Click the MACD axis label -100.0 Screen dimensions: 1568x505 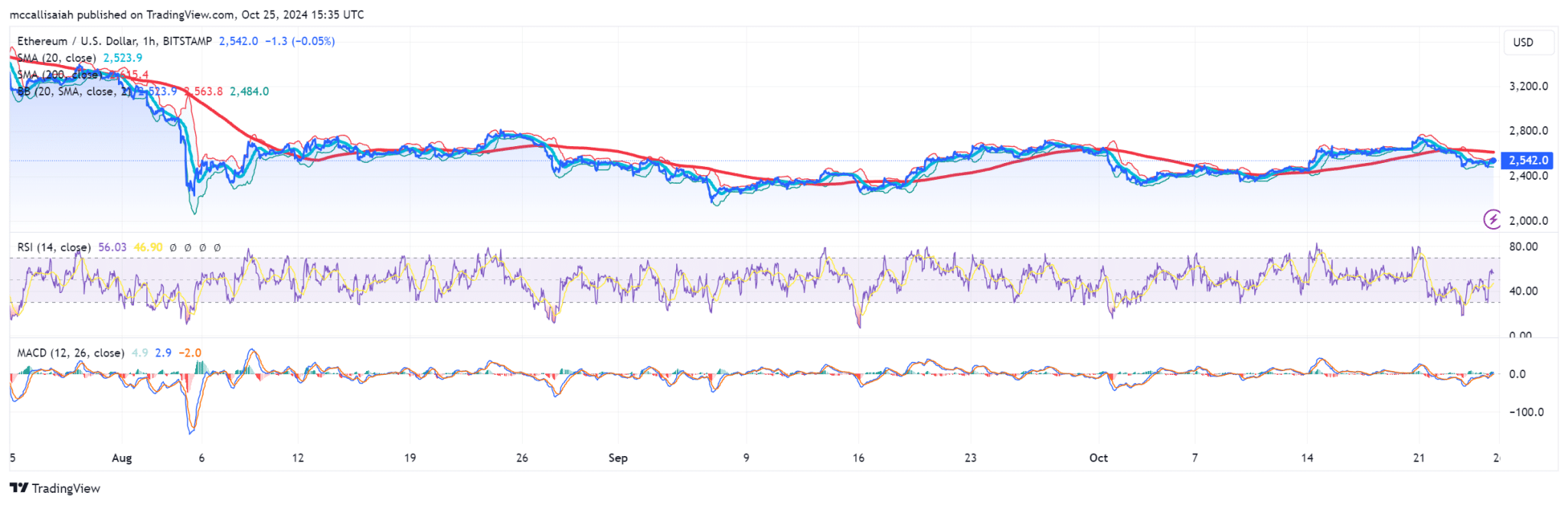click(1526, 412)
